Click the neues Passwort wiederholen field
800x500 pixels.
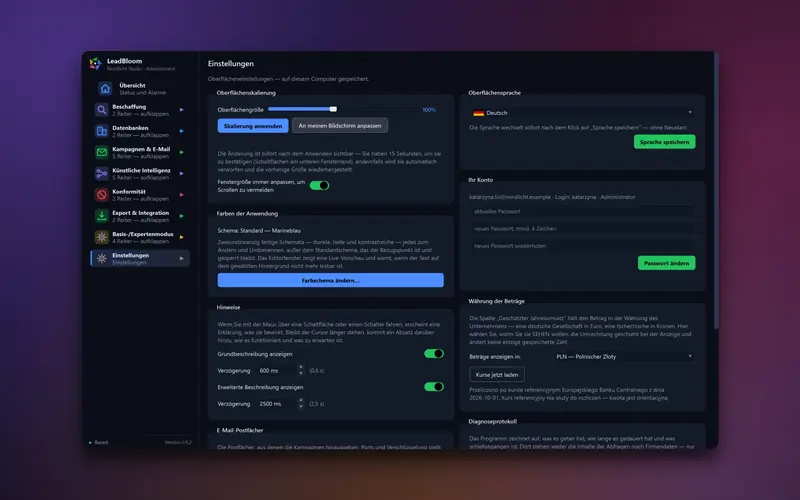coord(582,246)
